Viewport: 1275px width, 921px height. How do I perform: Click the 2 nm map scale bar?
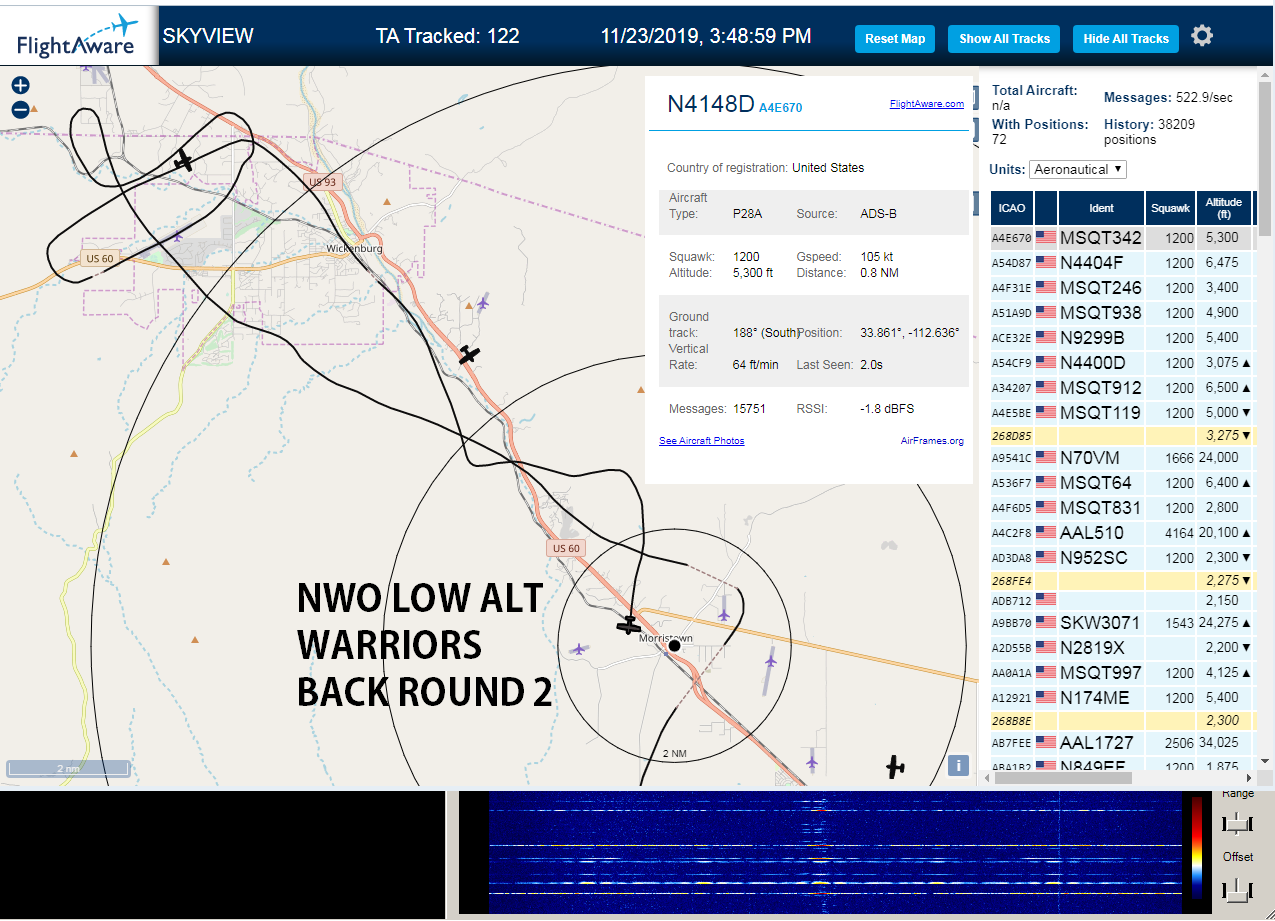coord(68,769)
